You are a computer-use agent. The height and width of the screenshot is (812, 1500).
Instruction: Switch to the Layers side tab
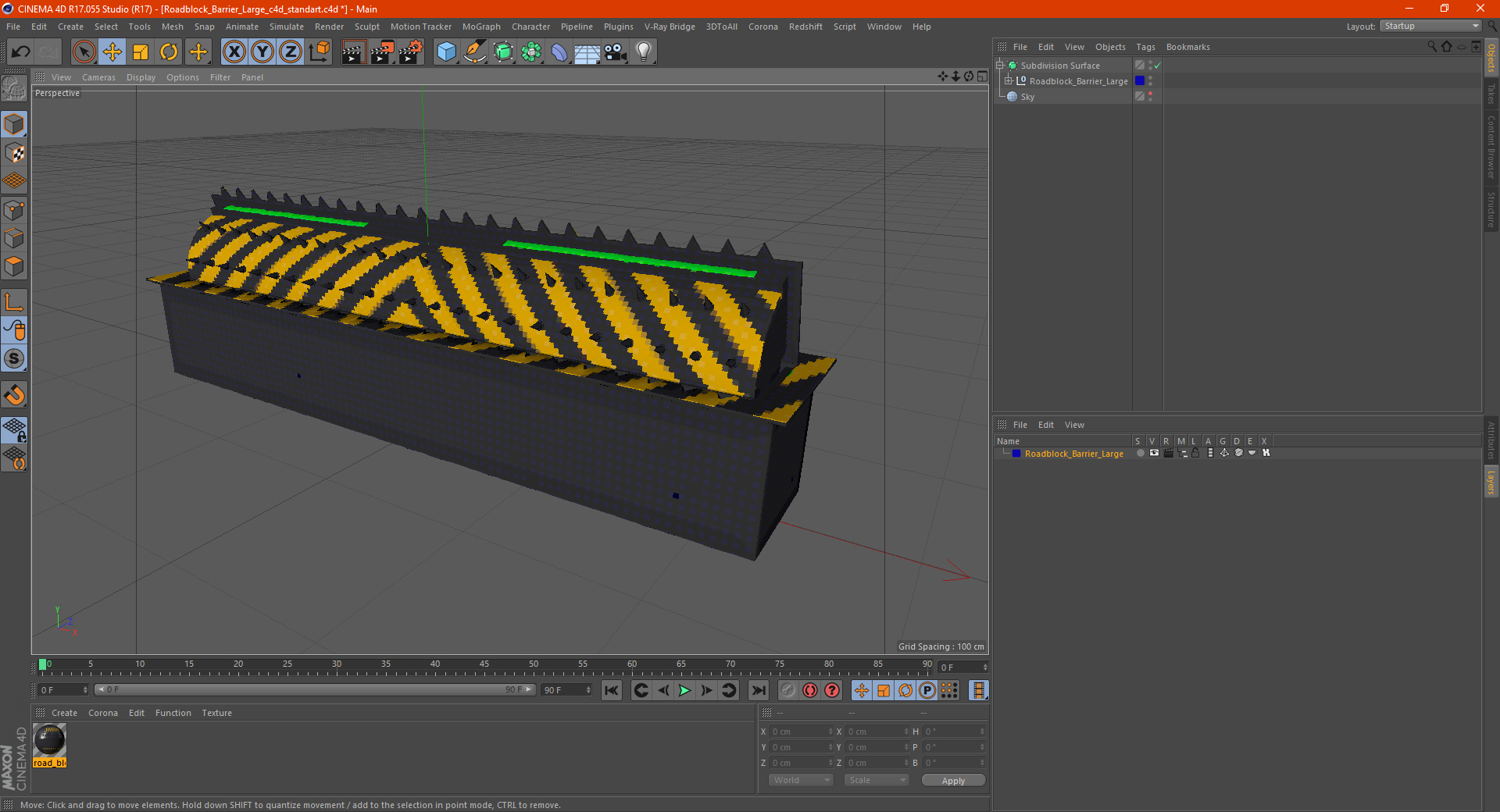coord(1491,483)
